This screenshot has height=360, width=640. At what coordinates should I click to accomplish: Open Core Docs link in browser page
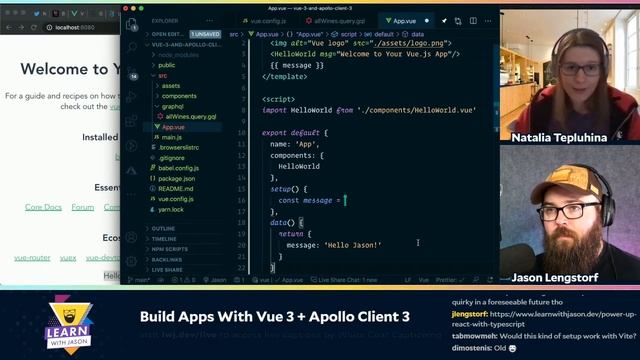(43, 207)
